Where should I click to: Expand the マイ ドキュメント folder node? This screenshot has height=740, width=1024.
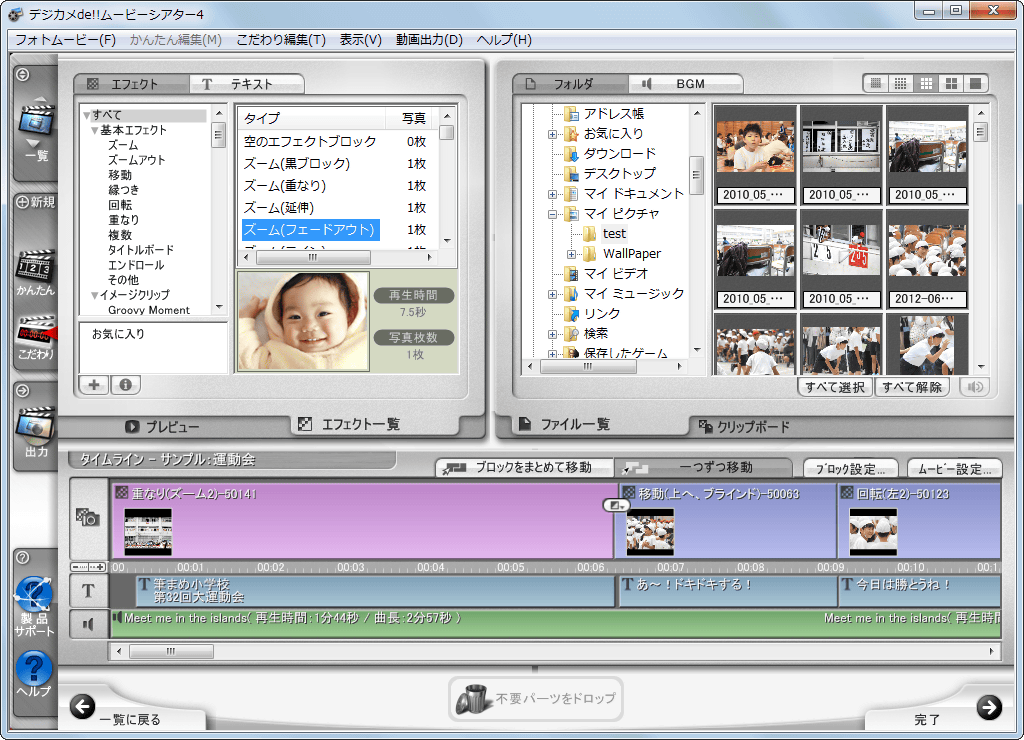pyautogui.click(x=553, y=194)
